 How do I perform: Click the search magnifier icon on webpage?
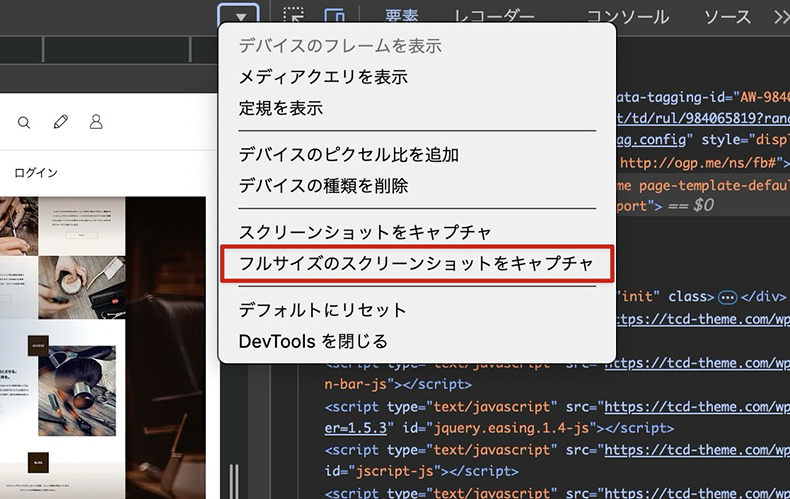coord(24,122)
